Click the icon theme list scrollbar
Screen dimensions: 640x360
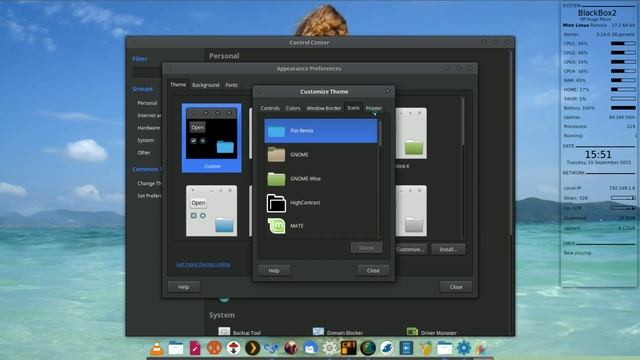(x=380, y=133)
